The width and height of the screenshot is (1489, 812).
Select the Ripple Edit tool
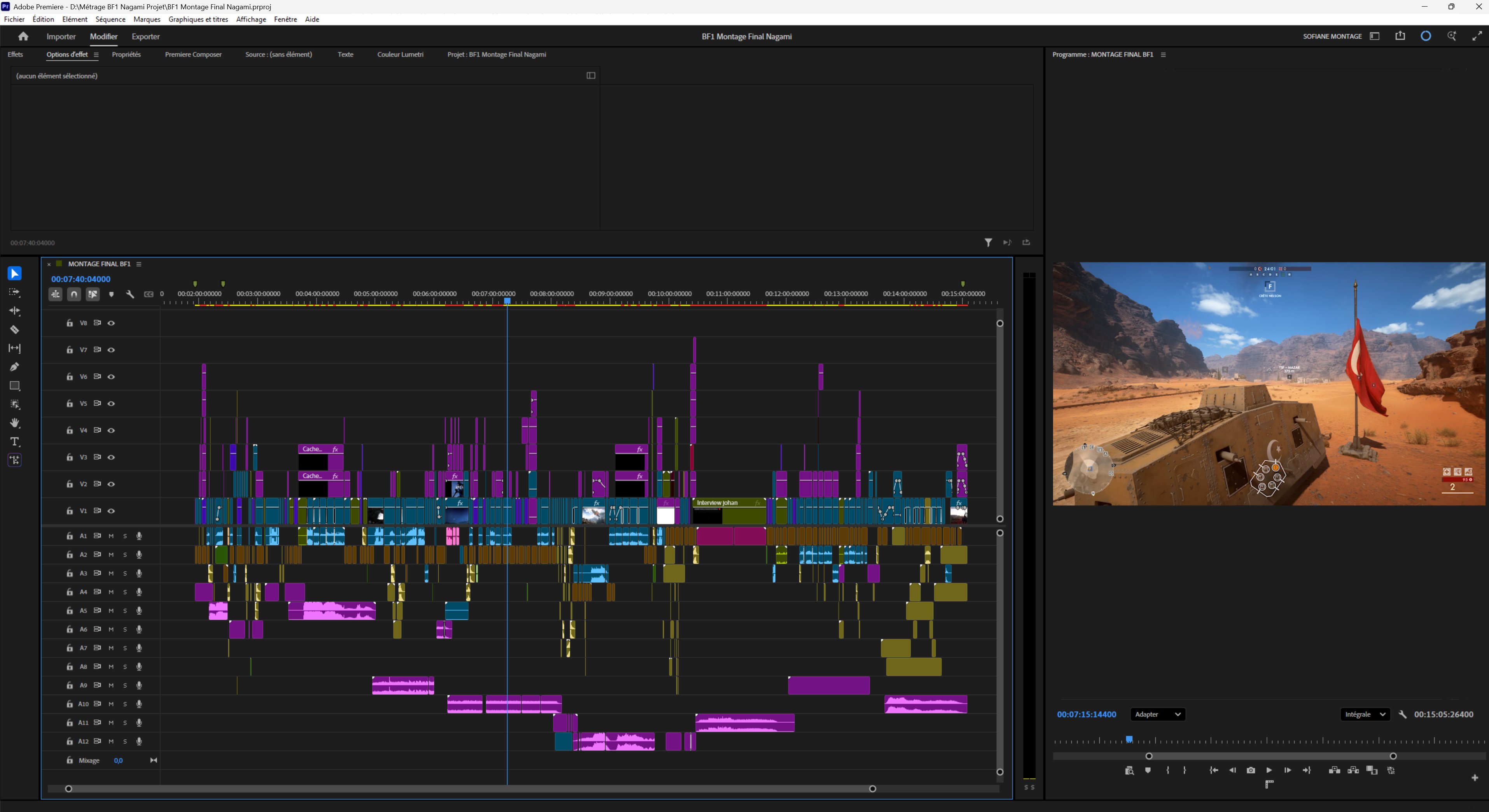[x=14, y=311]
